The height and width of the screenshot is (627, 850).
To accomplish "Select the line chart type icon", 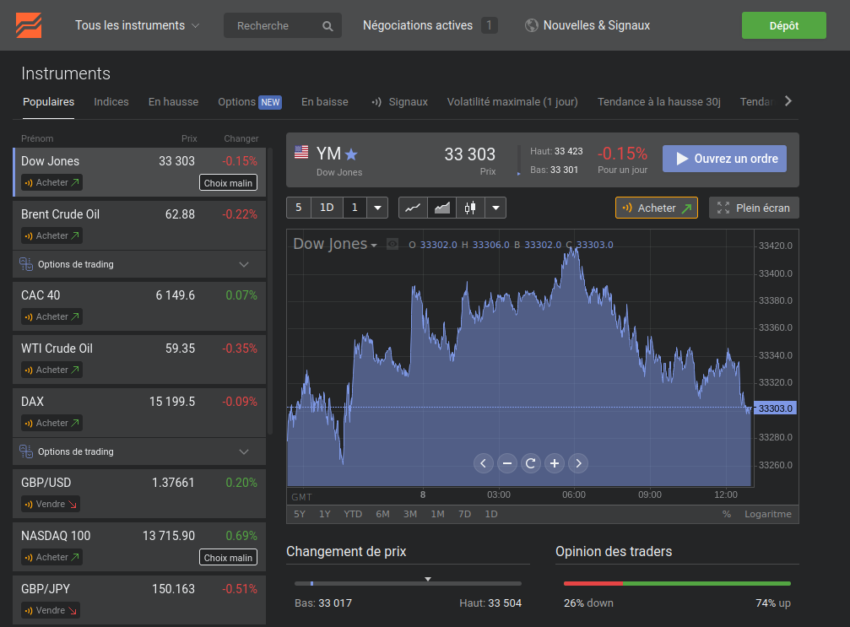I will (413, 207).
